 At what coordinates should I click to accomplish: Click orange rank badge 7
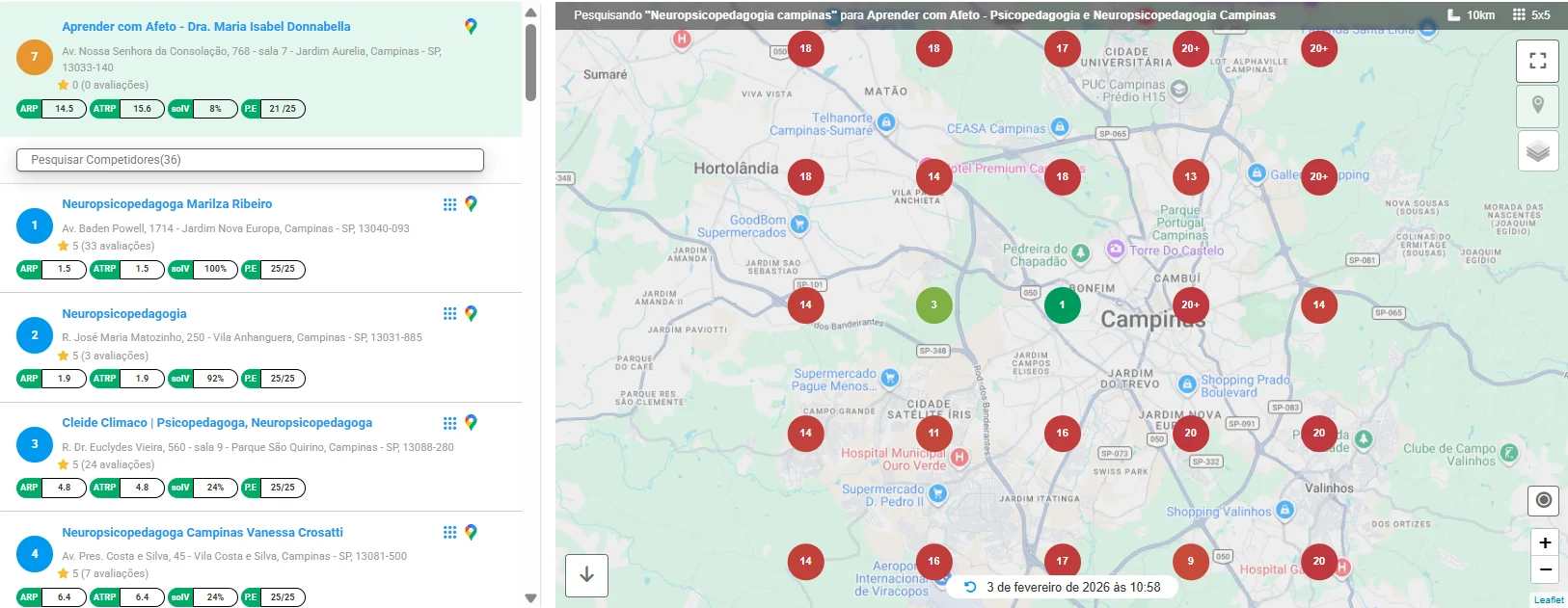pyautogui.click(x=35, y=57)
